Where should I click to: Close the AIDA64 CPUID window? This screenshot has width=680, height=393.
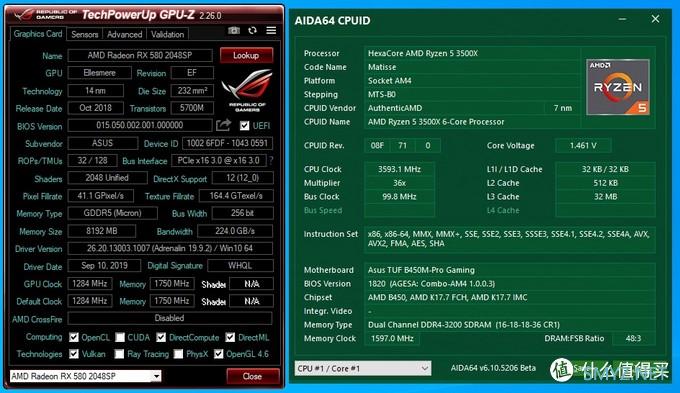tap(655, 19)
